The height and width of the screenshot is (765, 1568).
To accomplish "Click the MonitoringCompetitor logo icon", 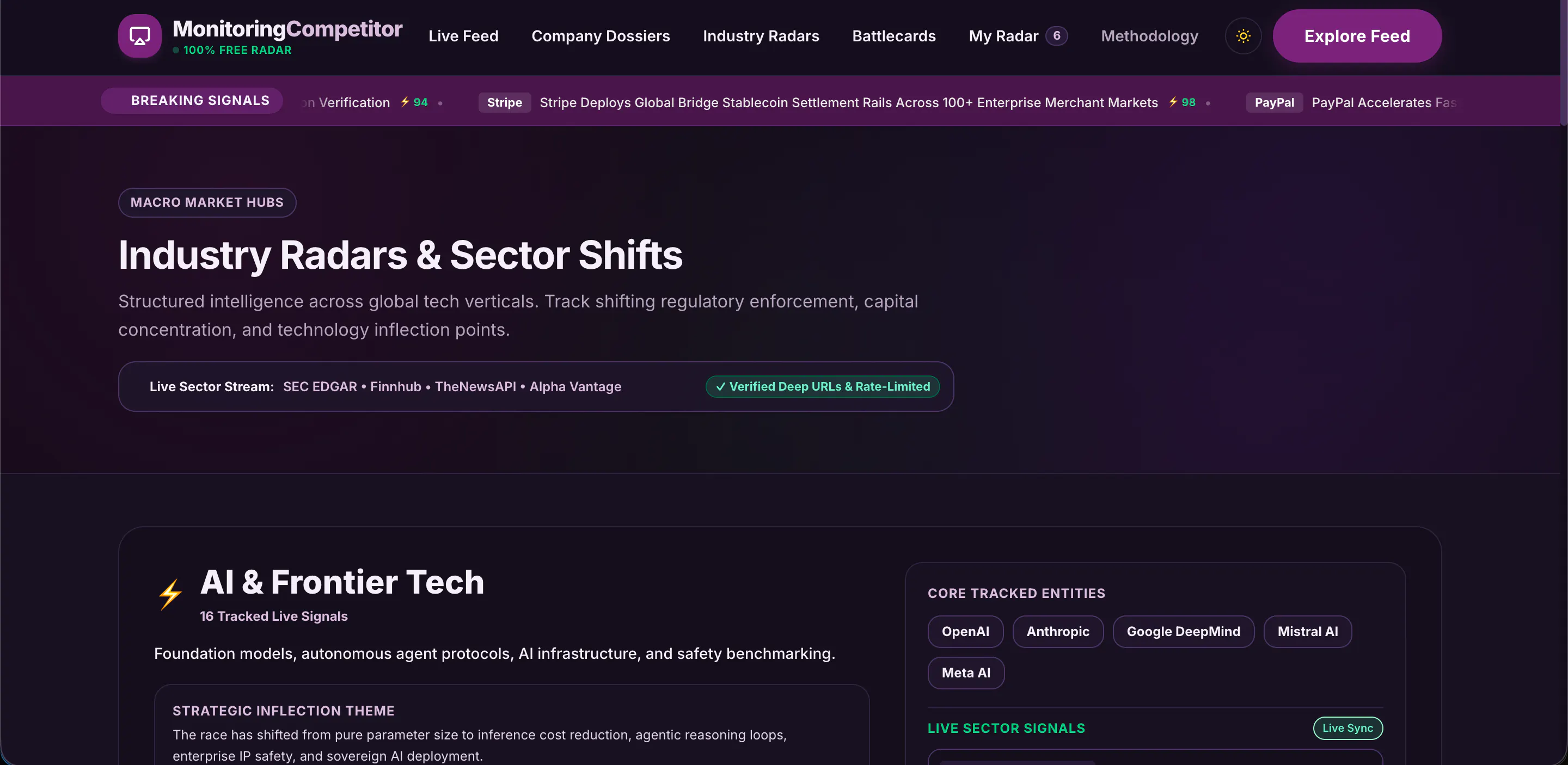I will 139,36.
